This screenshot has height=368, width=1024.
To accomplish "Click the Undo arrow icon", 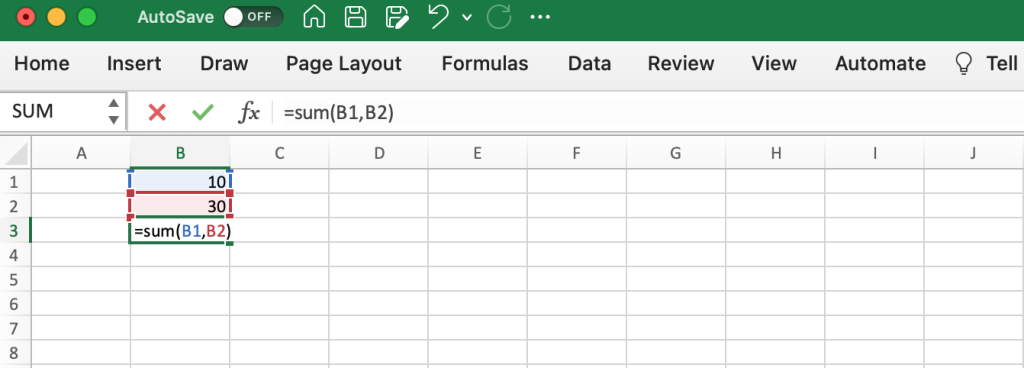I will (440, 17).
